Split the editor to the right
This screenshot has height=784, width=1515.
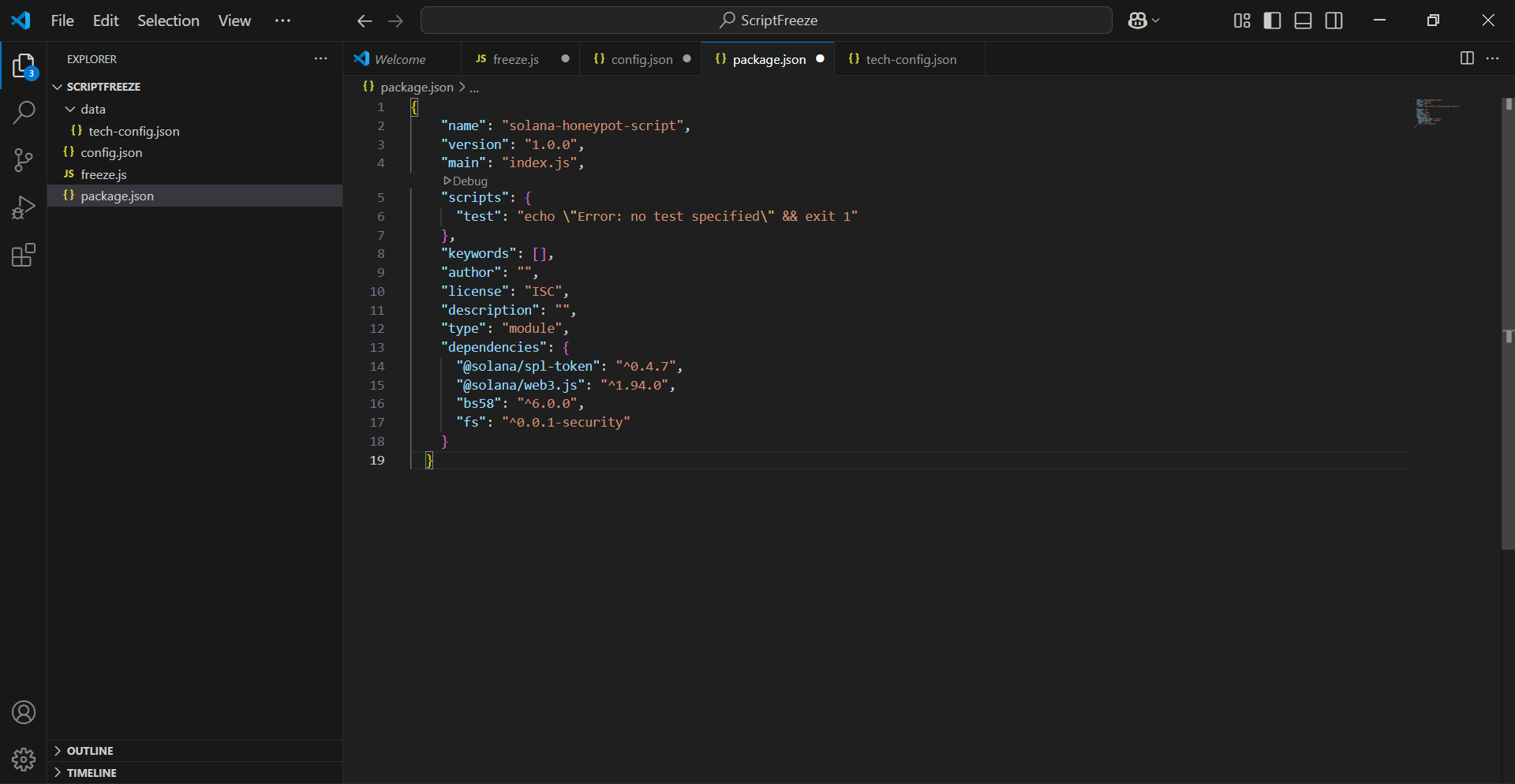click(x=1467, y=58)
